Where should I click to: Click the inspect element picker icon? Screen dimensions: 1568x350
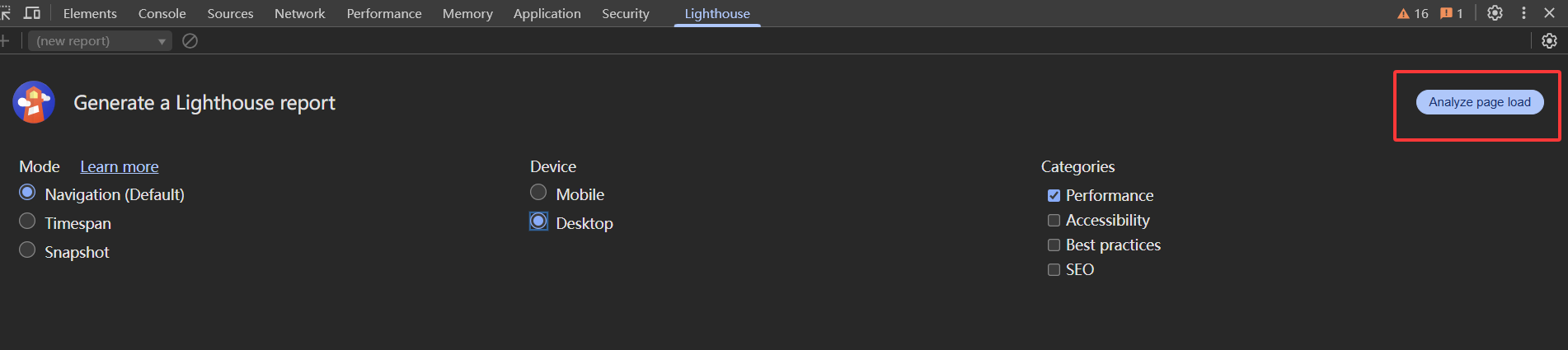coord(6,13)
